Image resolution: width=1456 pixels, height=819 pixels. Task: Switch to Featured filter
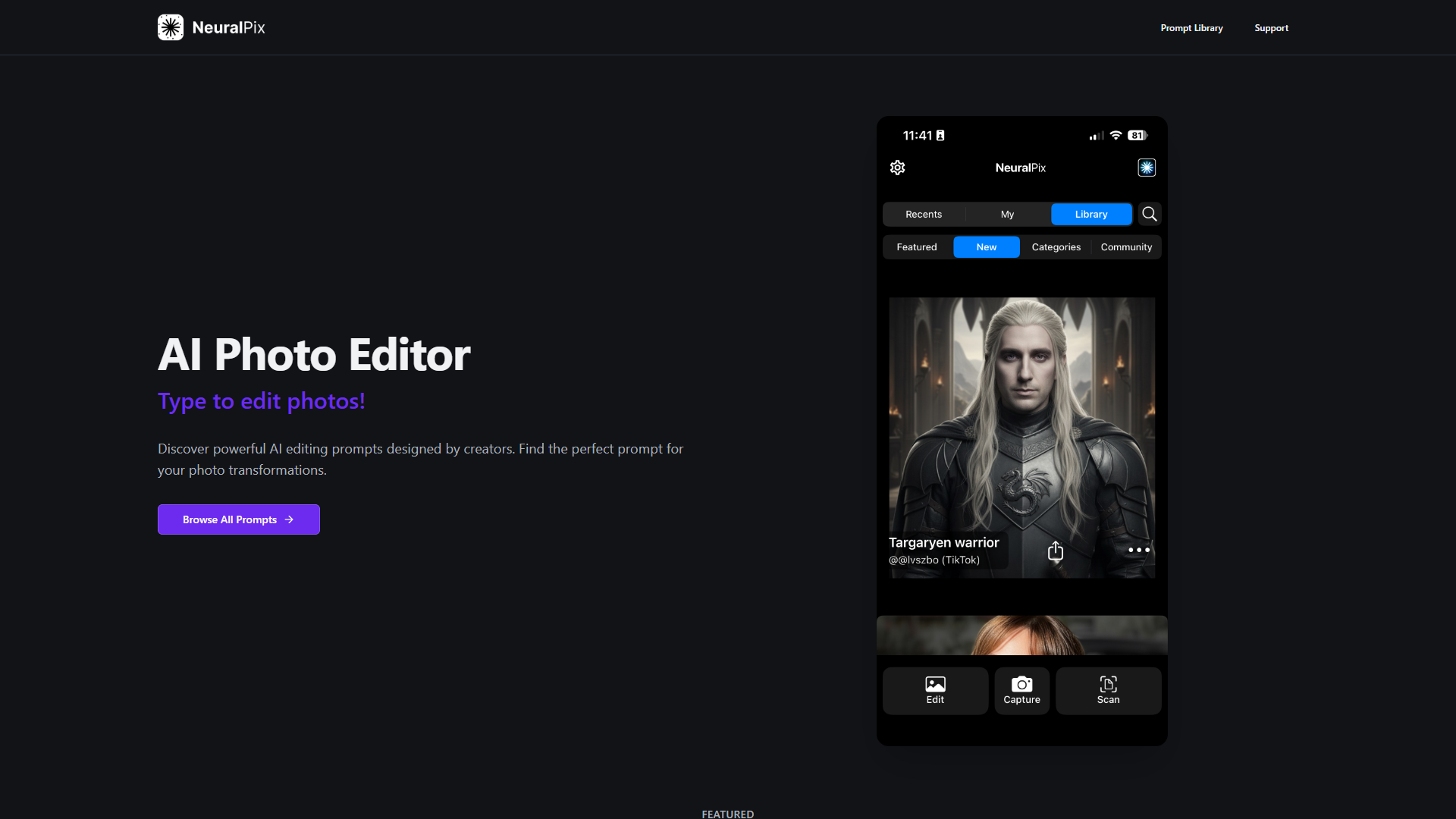click(917, 247)
